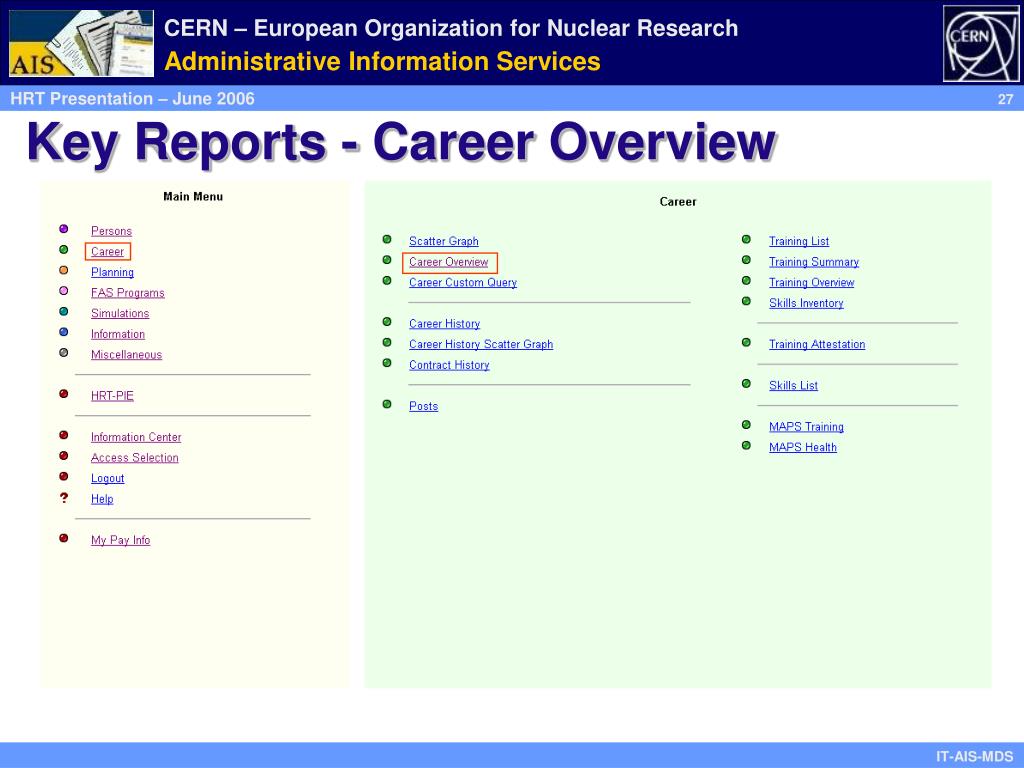Image resolution: width=1024 pixels, height=768 pixels.
Task: Click the red bullet beside My Pay Info
Action: tap(63, 538)
